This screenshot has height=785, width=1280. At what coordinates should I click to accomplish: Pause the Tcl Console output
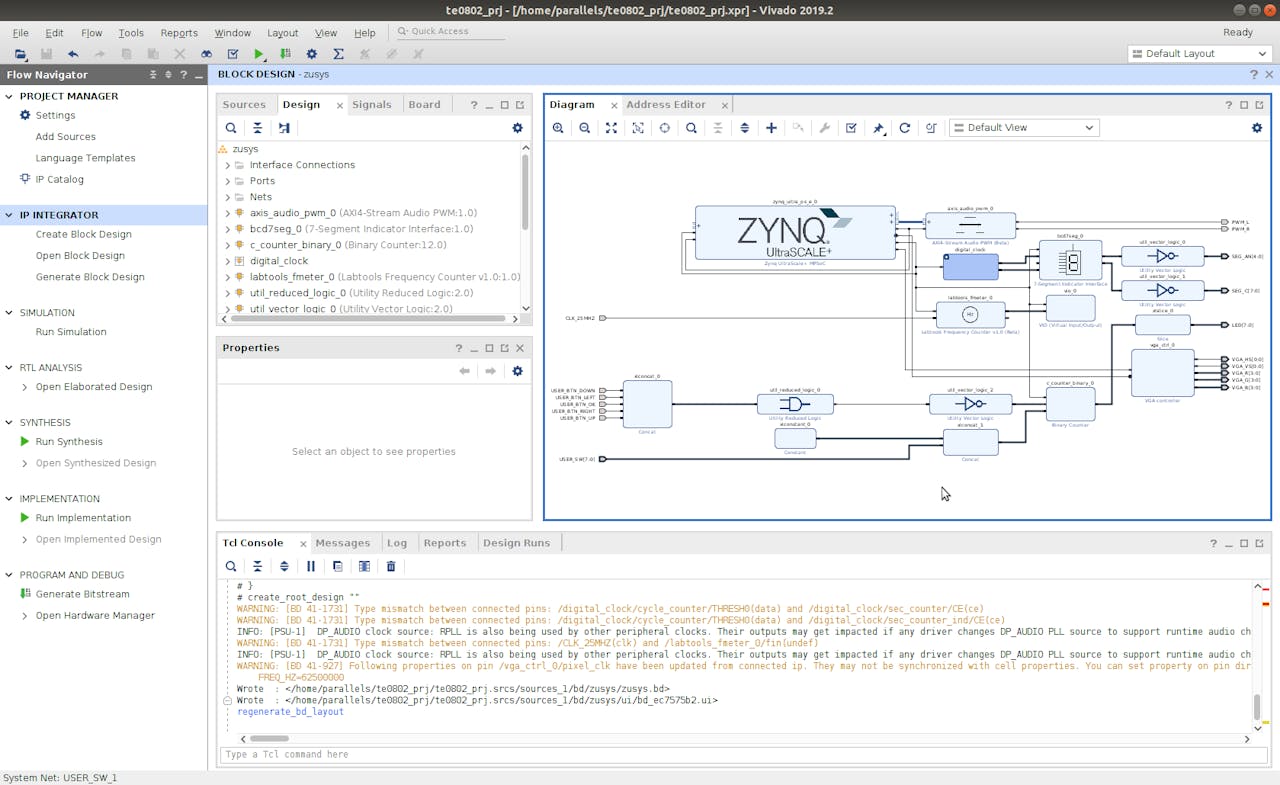(311, 566)
